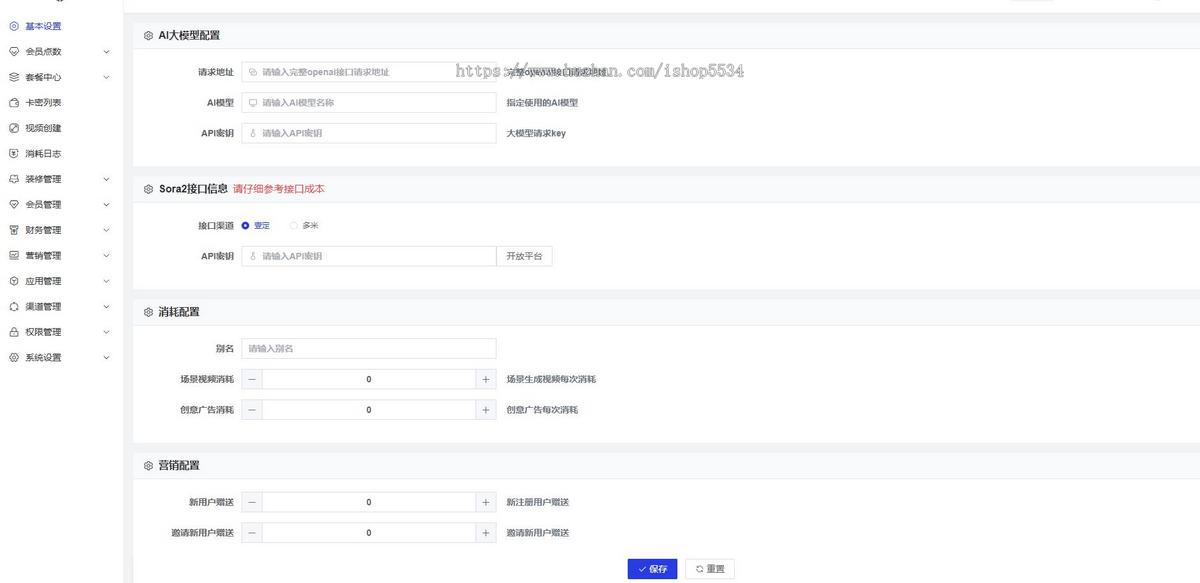Click the 卡密列表 sidebar icon
This screenshot has width=1200, height=583.
(x=14, y=102)
